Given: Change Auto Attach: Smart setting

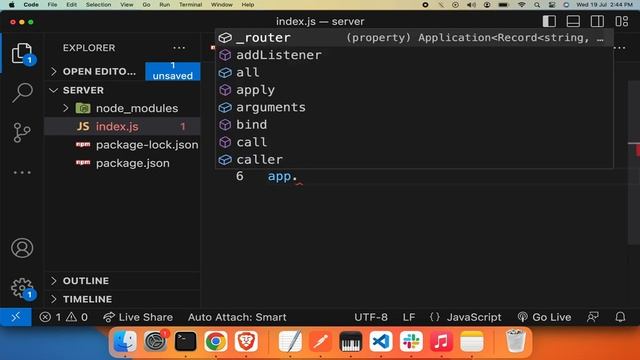Looking at the screenshot, I should coord(237,317).
